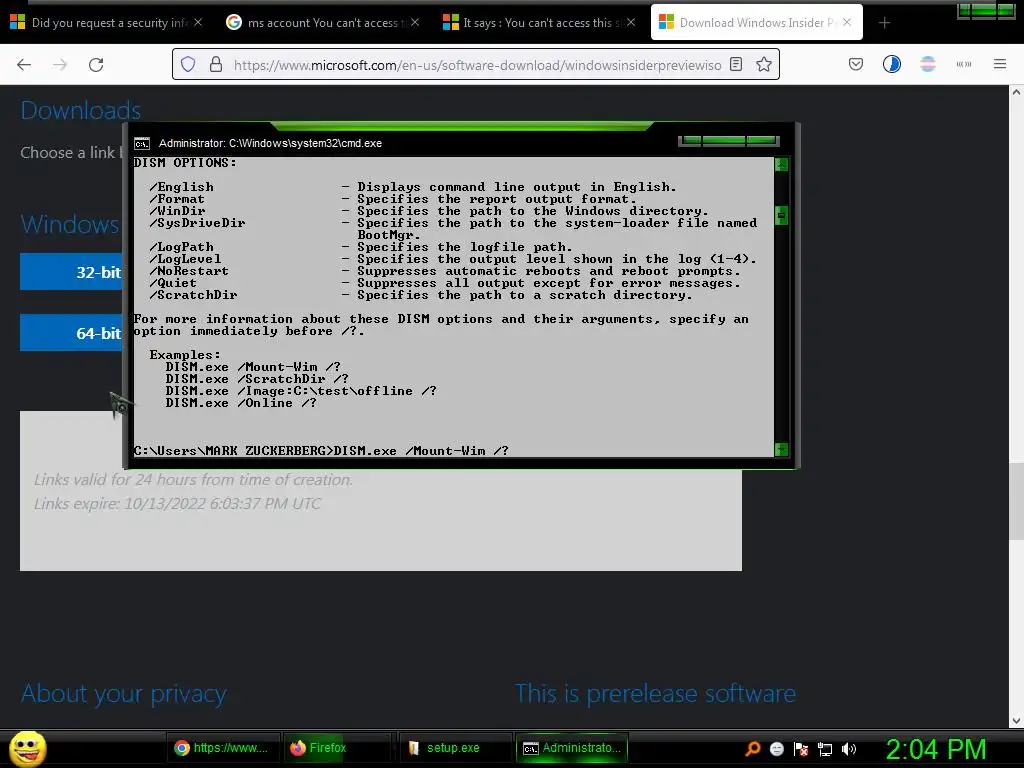Image resolution: width=1024 pixels, height=768 pixels.
Task: Open the extension with the double-chevron icon
Action: [x=963, y=64]
